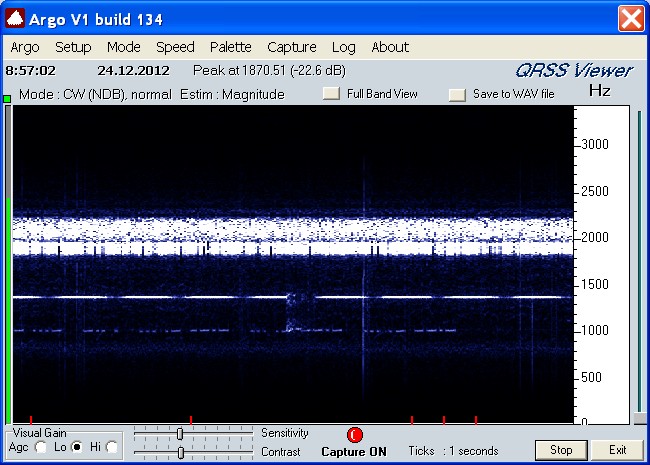Click the 1500 Hz scale label
The height and width of the screenshot is (465, 650).
click(x=595, y=284)
